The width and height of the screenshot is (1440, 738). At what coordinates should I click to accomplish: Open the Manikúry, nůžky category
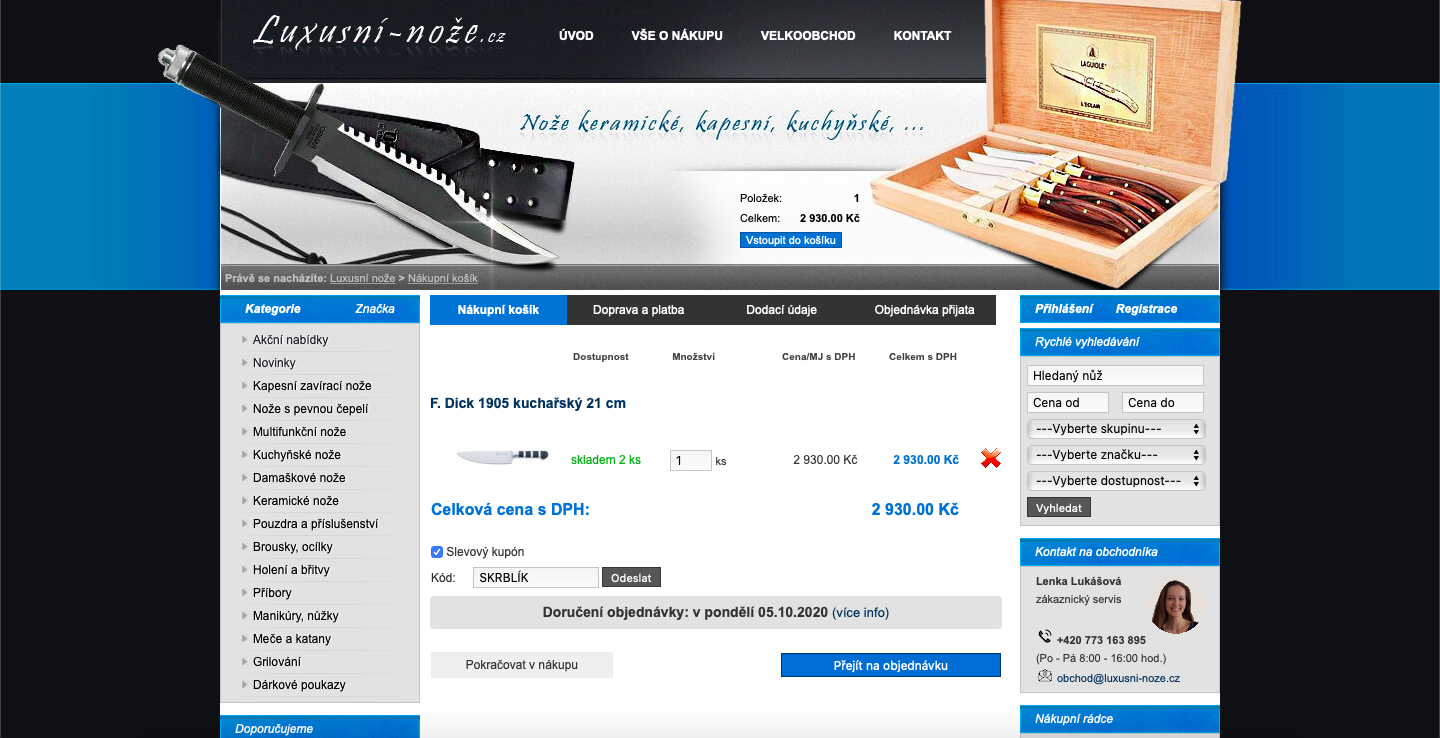(296, 616)
